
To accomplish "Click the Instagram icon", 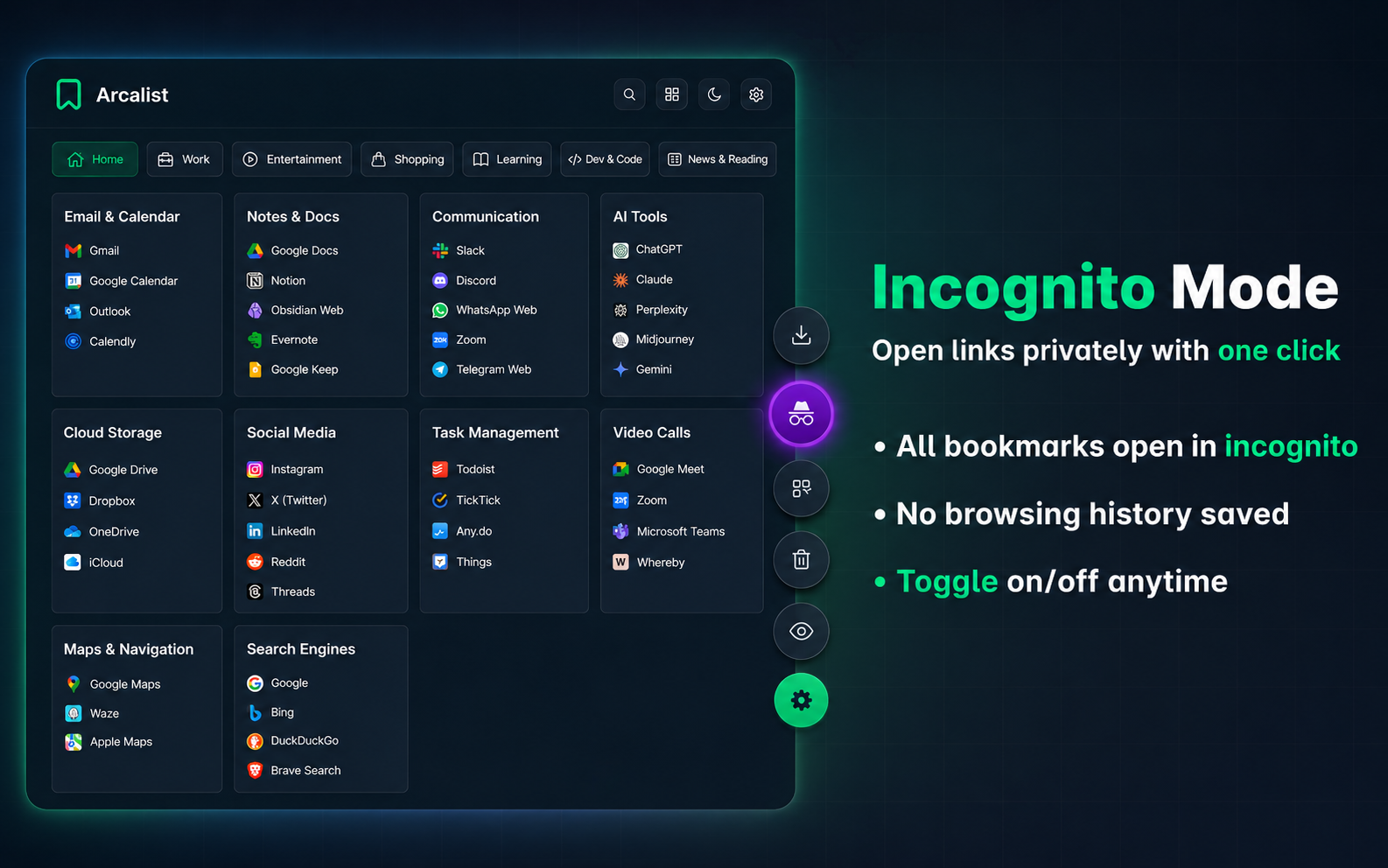I will [x=255, y=470].
